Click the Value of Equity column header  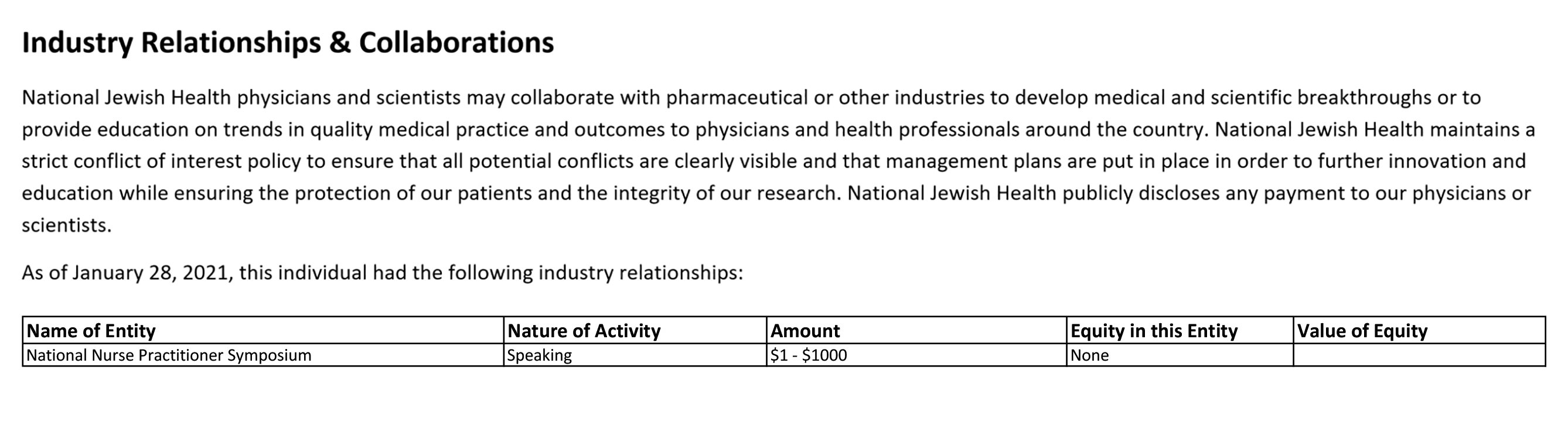1420,330
